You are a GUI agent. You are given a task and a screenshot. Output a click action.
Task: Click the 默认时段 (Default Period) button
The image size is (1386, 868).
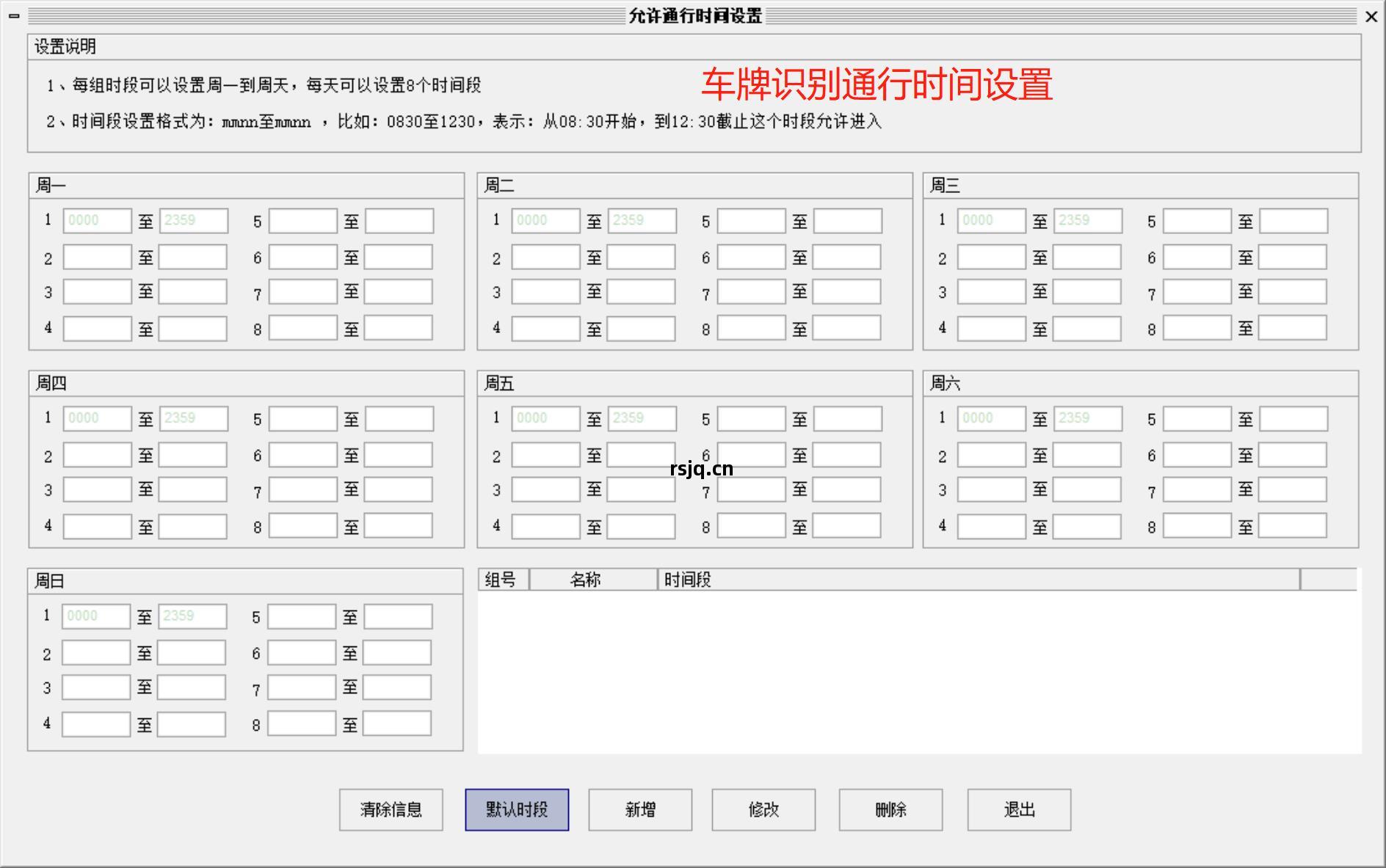(x=515, y=809)
